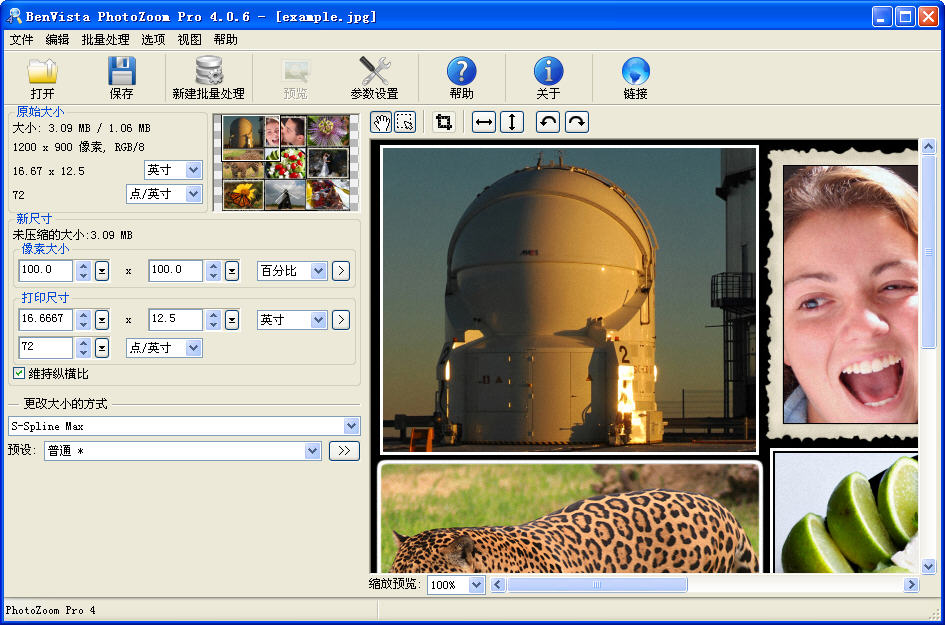Flip the image horizontally
The width and height of the screenshot is (945, 625).
click(484, 122)
